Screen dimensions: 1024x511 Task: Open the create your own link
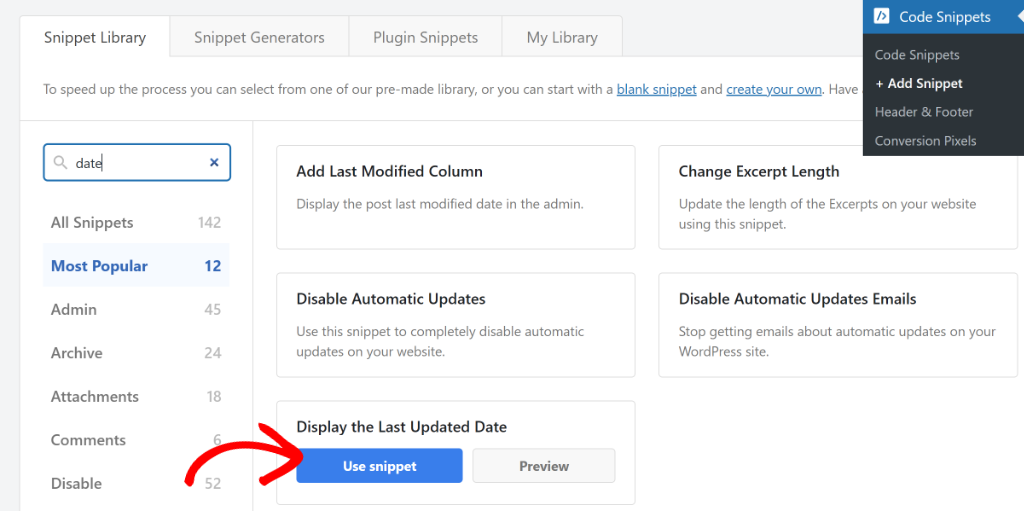pos(774,89)
